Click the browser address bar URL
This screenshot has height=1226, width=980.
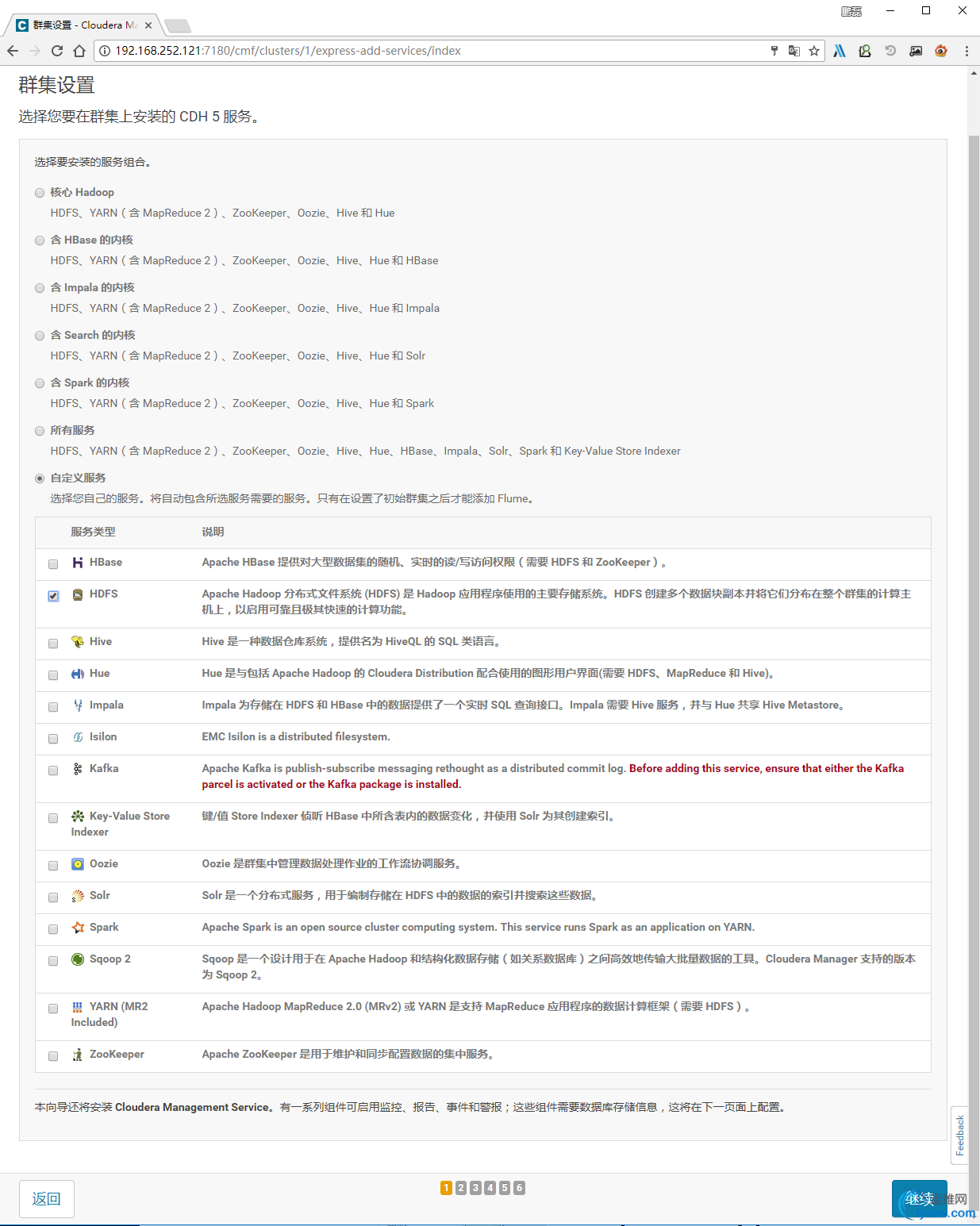[288, 51]
